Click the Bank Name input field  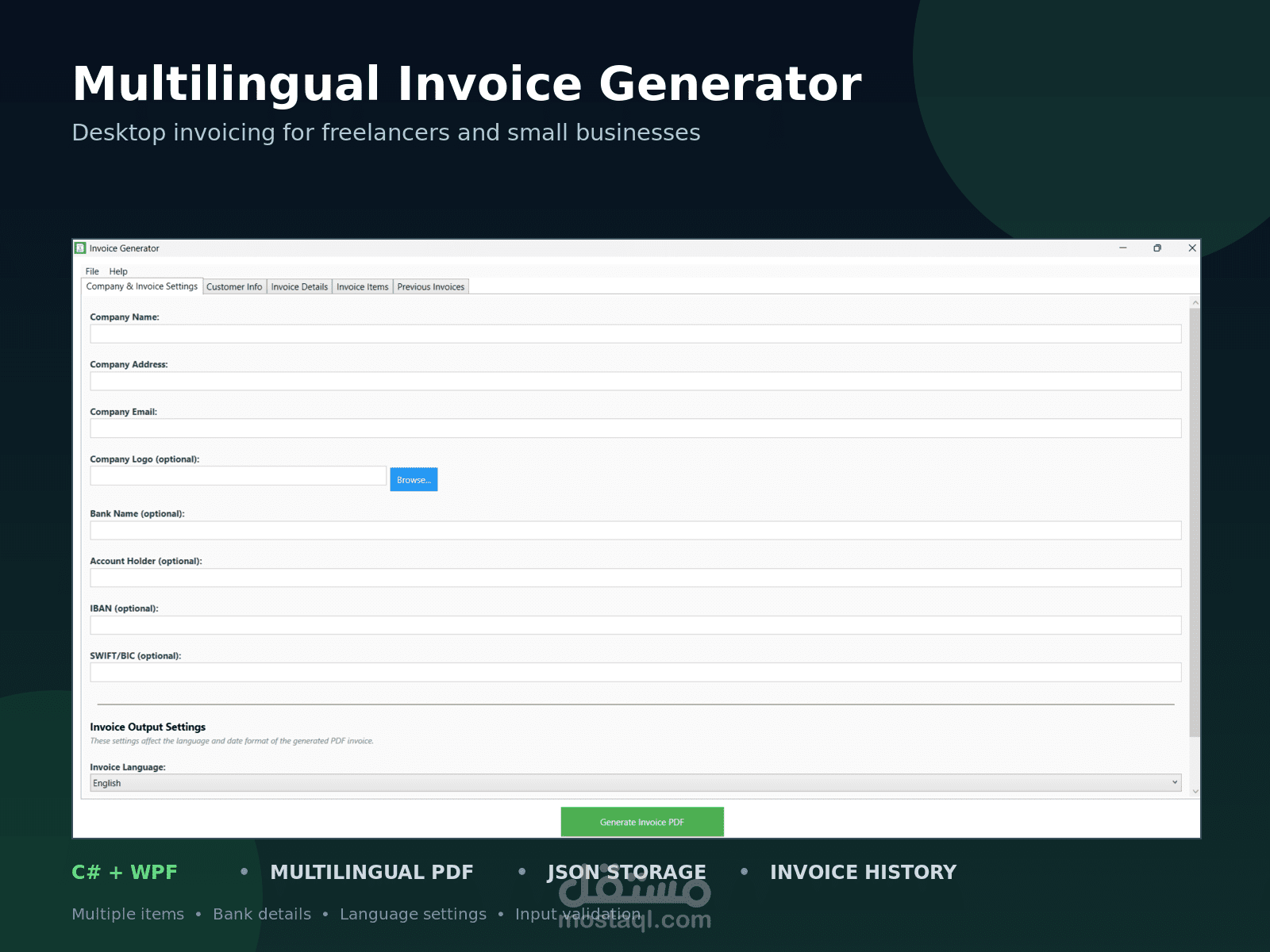pyautogui.click(x=636, y=531)
